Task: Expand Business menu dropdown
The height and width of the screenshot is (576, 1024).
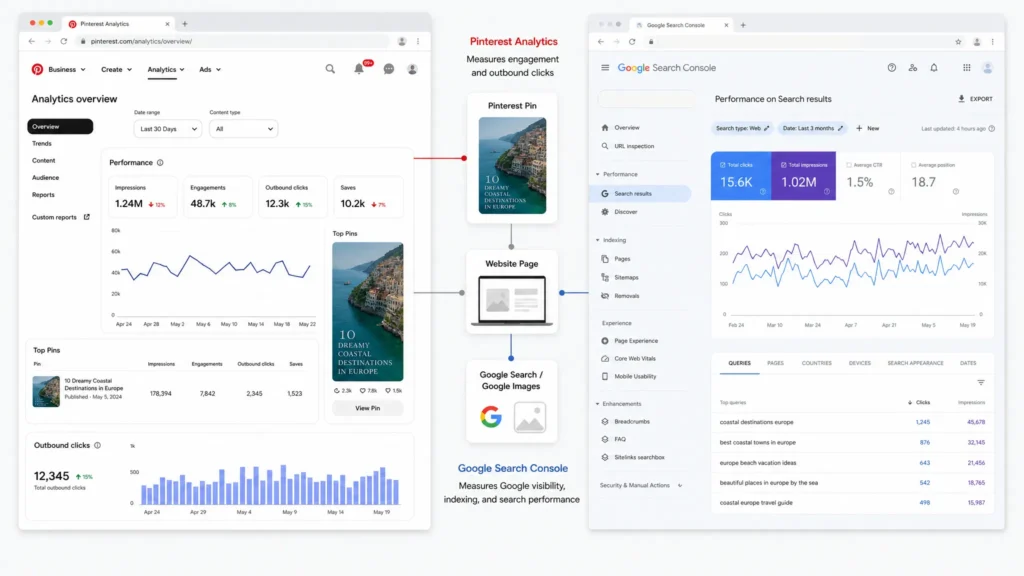Action: (x=67, y=69)
